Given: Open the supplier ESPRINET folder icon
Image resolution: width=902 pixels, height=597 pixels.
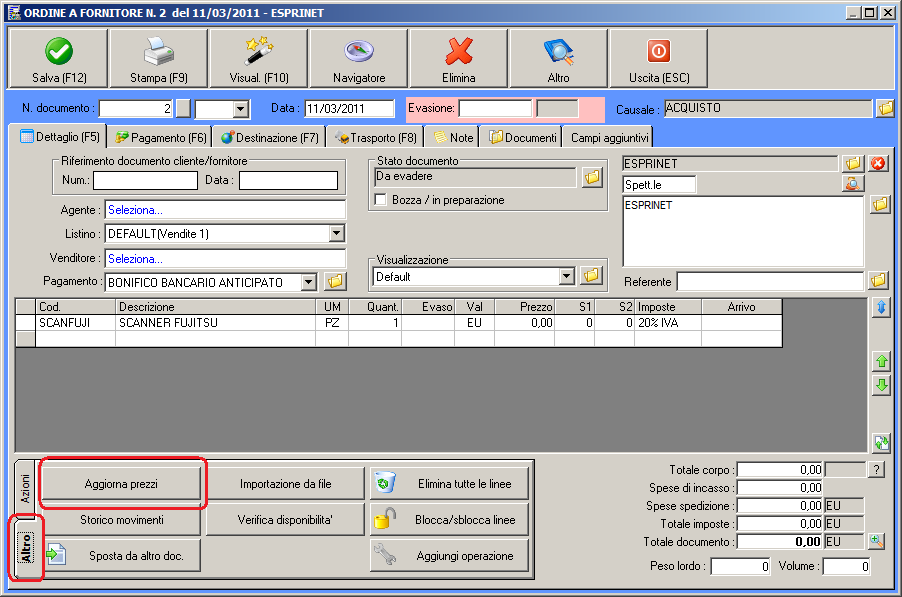Looking at the screenshot, I should (x=853, y=163).
